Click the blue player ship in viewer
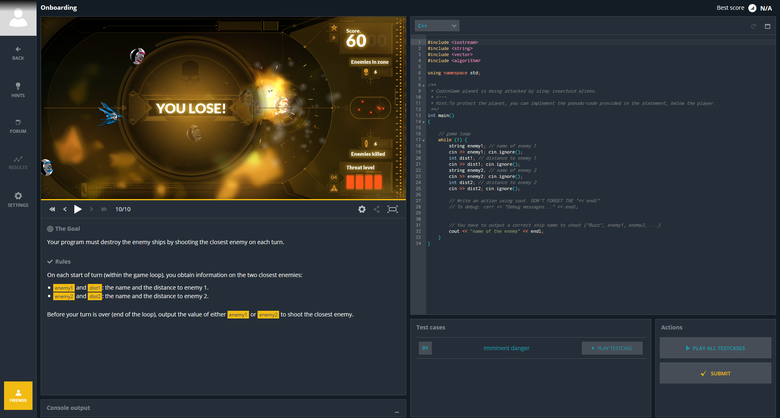The image size is (780, 418). coord(110,114)
